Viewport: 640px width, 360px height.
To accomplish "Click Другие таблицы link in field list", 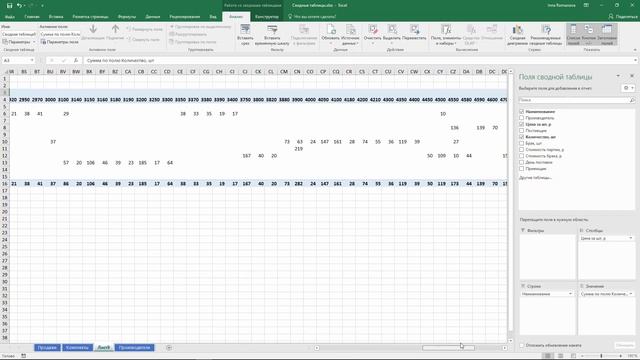I will pos(535,178).
